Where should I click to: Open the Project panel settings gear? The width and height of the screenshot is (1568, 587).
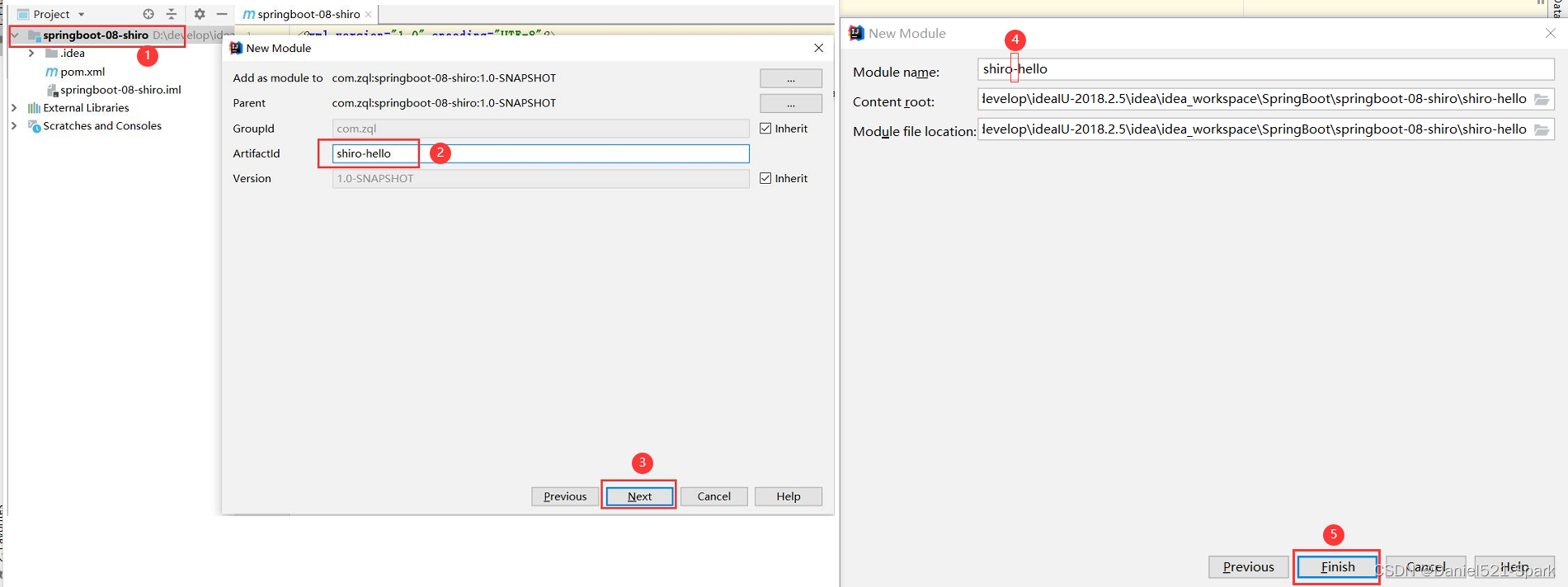[x=200, y=14]
